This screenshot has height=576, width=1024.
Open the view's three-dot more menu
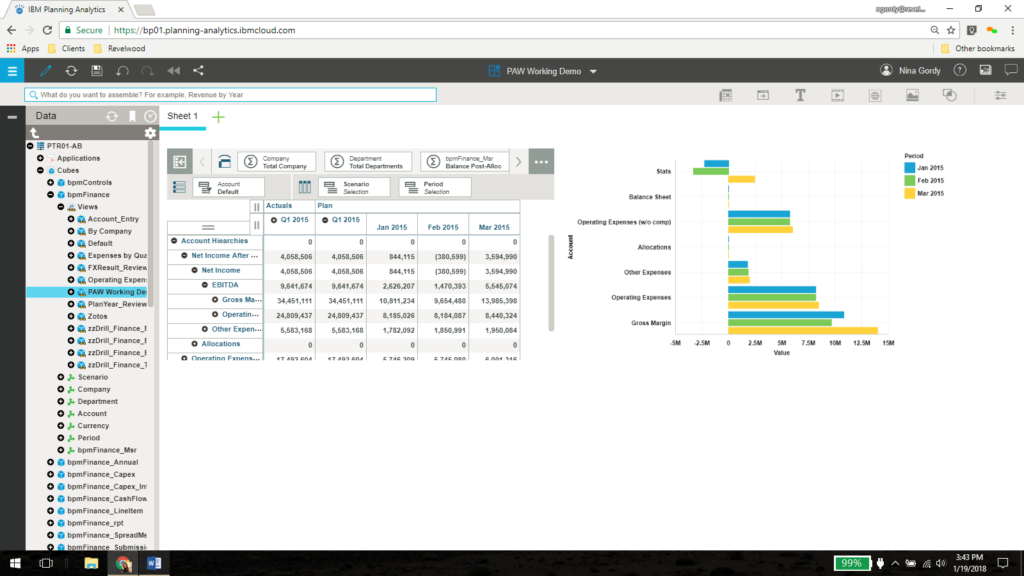click(x=541, y=162)
